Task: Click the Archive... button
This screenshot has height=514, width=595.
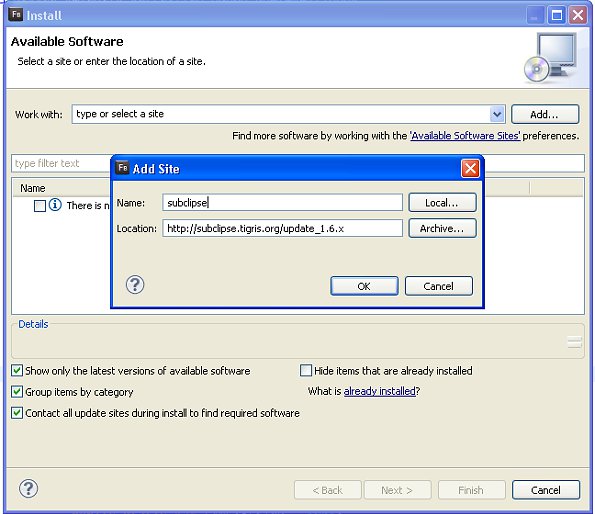Action: pyautogui.click(x=442, y=228)
